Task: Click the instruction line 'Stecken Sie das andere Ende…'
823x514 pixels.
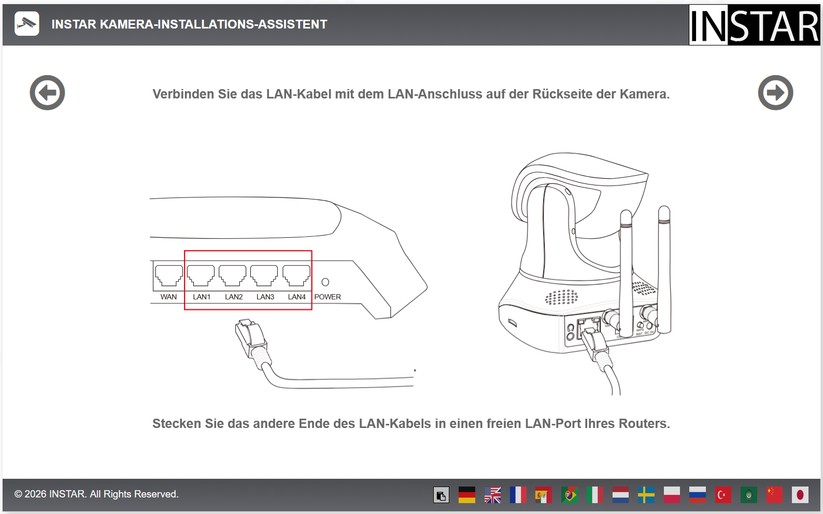Action: pyautogui.click(x=411, y=424)
